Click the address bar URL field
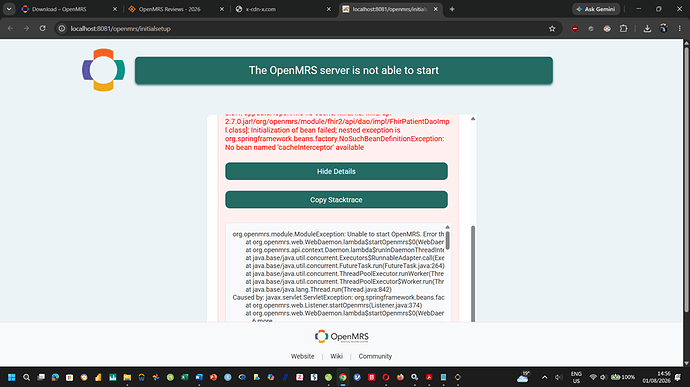Screen dimensions: 690x387 [x=308, y=28]
